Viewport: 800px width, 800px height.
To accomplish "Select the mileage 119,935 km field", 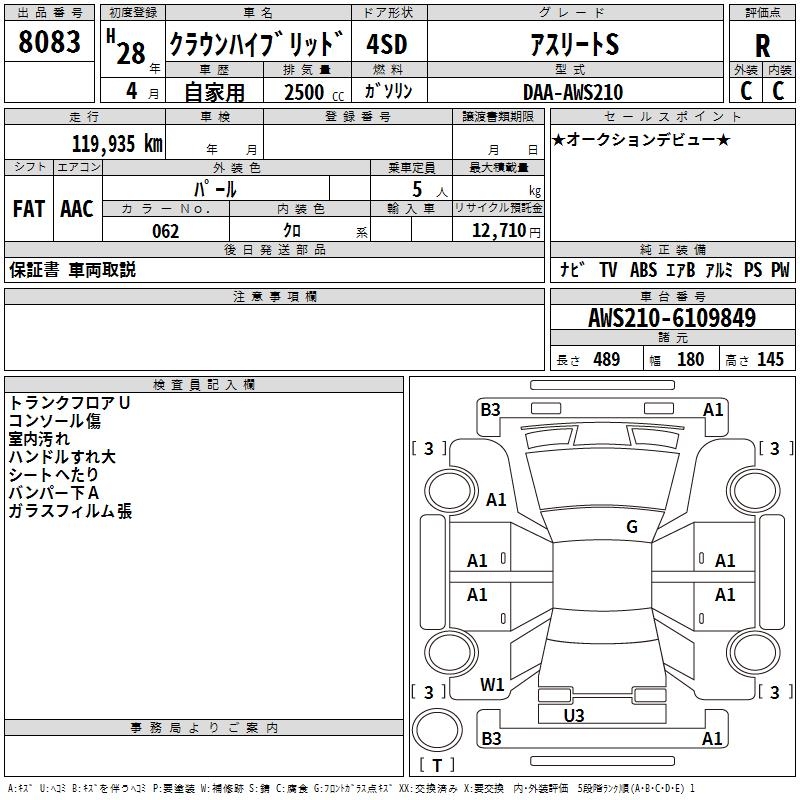I will pyautogui.click(x=85, y=142).
